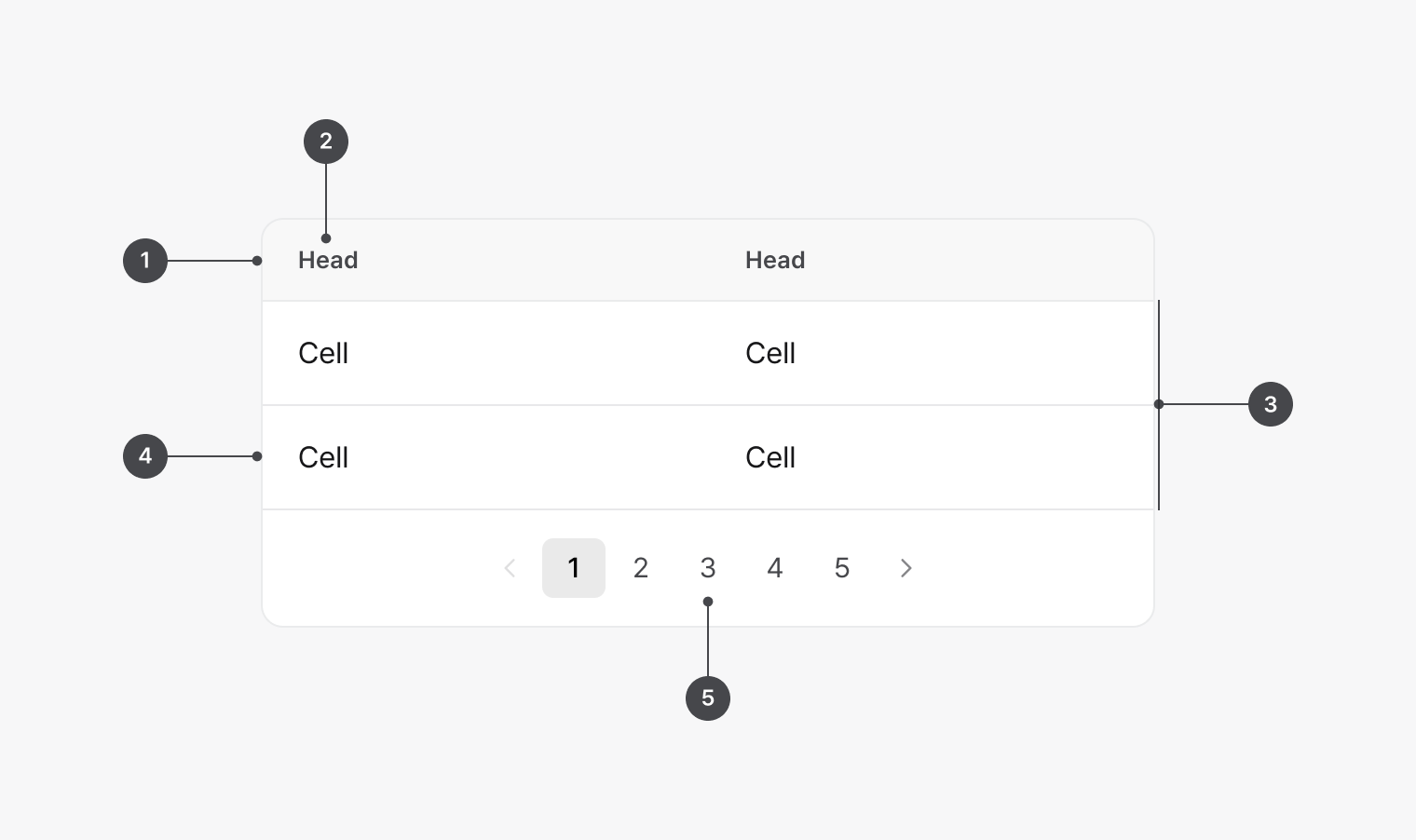Click annotation marker number 2
1416x840 pixels.
pos(326,142)
